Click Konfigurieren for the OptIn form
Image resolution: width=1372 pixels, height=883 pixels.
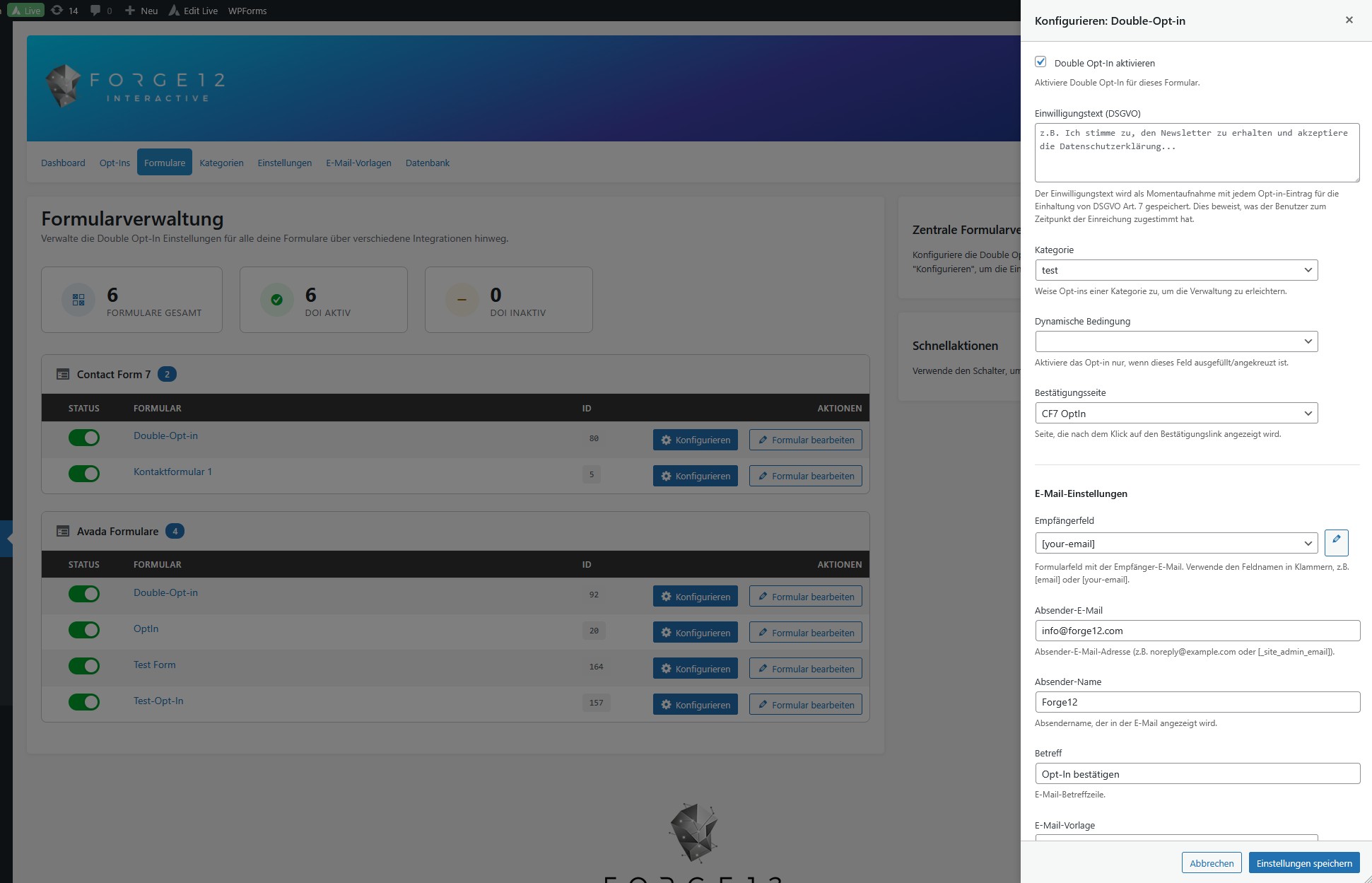coord(695,633)
